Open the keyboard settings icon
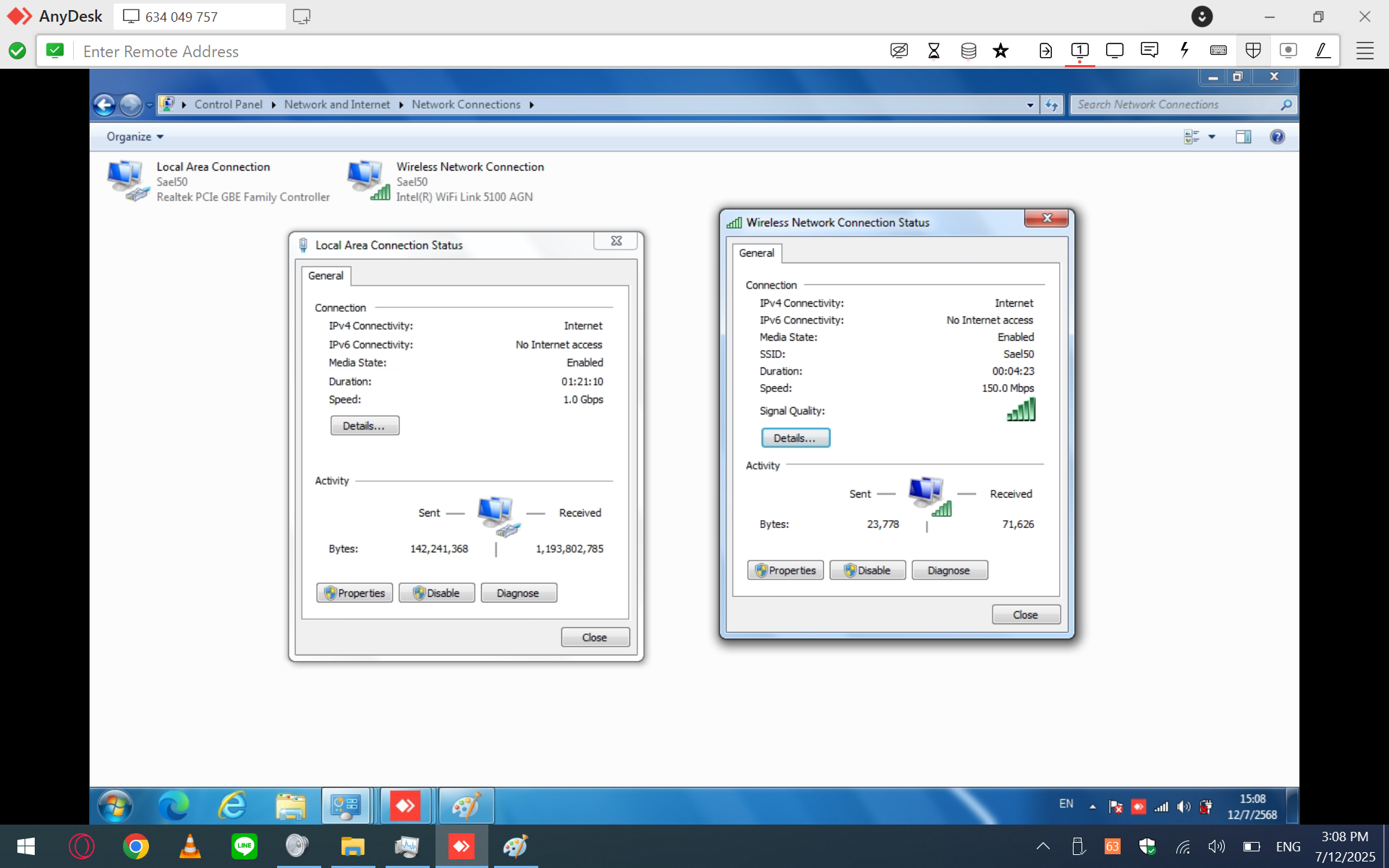Screen dimensions: 1389x868 (x=1218, y=51)
